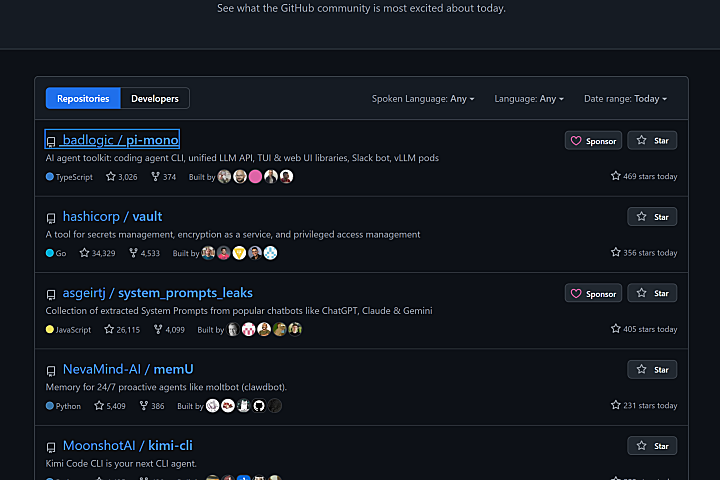Click the repo icon beside system_prompts_leaks
Viewport: 720px width, 480px height.
pyautogui.click(x=51, y=294)
